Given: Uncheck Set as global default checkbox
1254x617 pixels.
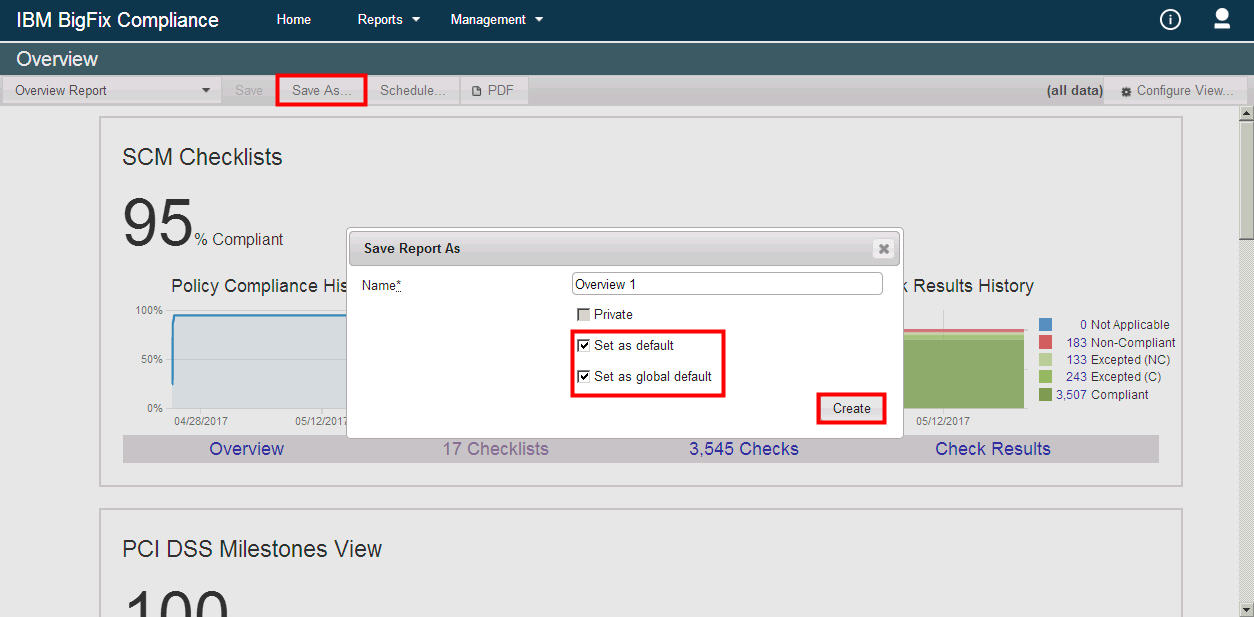Looking at the screenshot, I should (x=583, y=376).
